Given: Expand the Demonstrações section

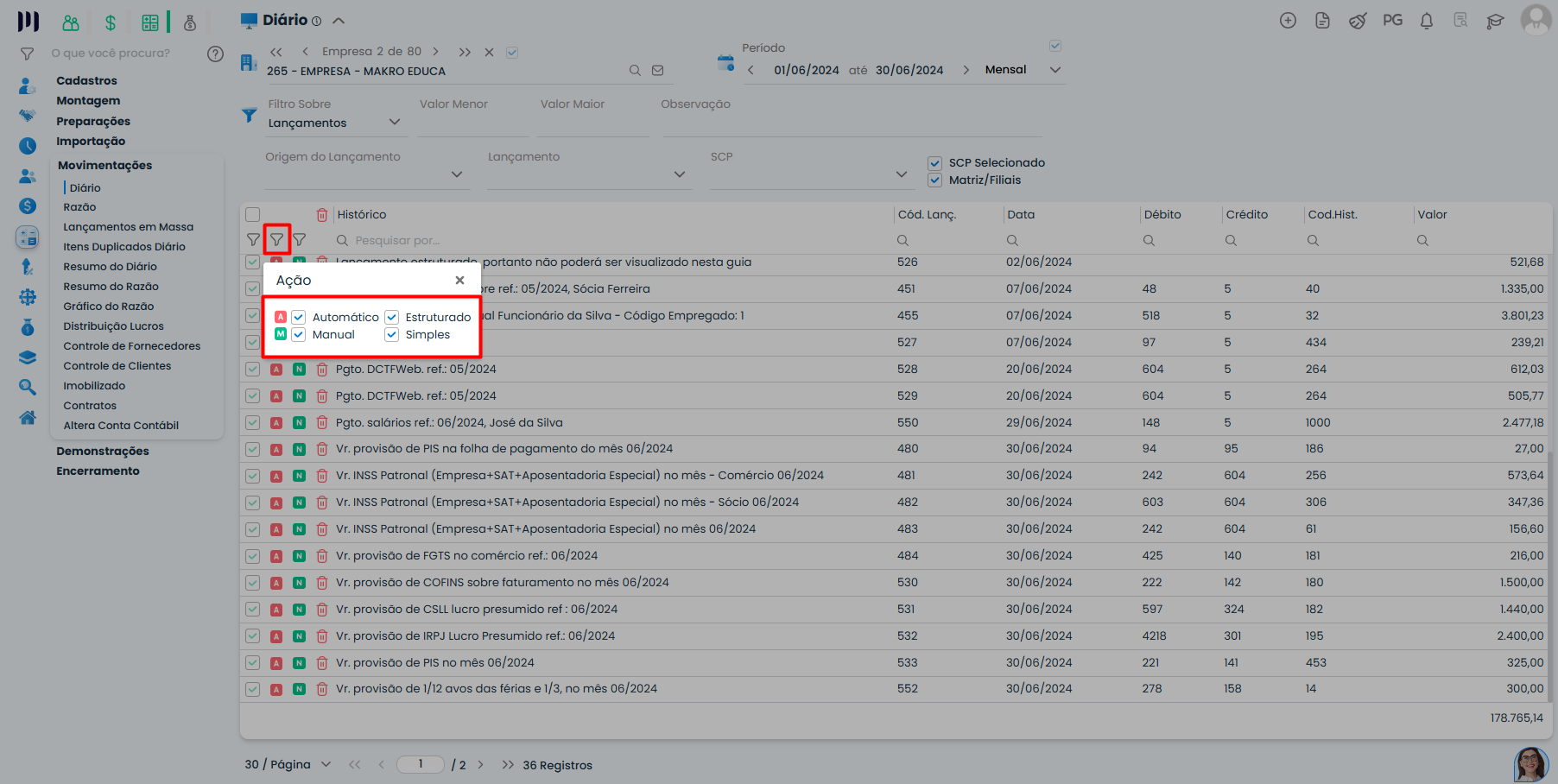Looking at the screenshot, I should [102, 451].
